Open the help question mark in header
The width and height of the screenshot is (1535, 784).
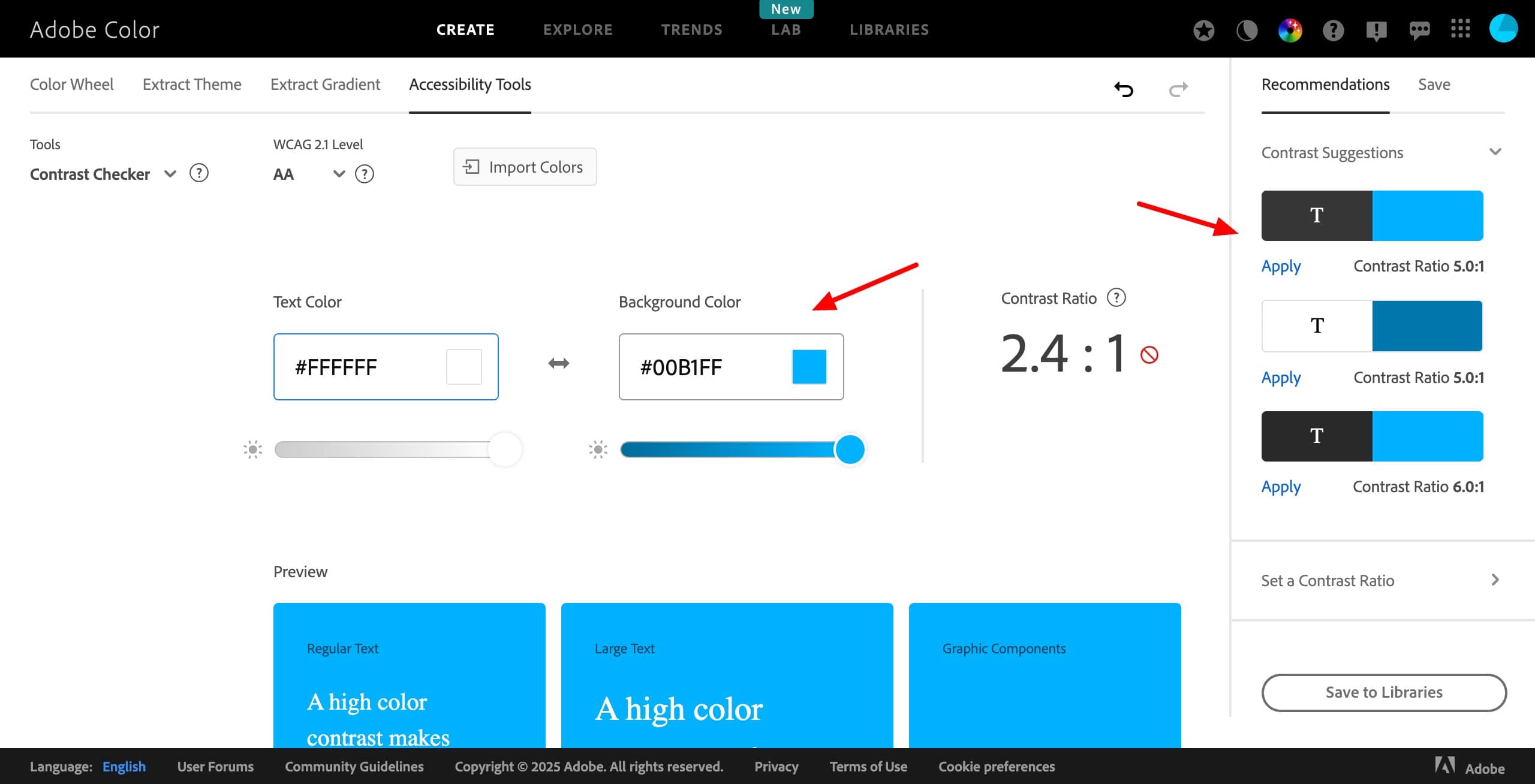[1333, 30]
